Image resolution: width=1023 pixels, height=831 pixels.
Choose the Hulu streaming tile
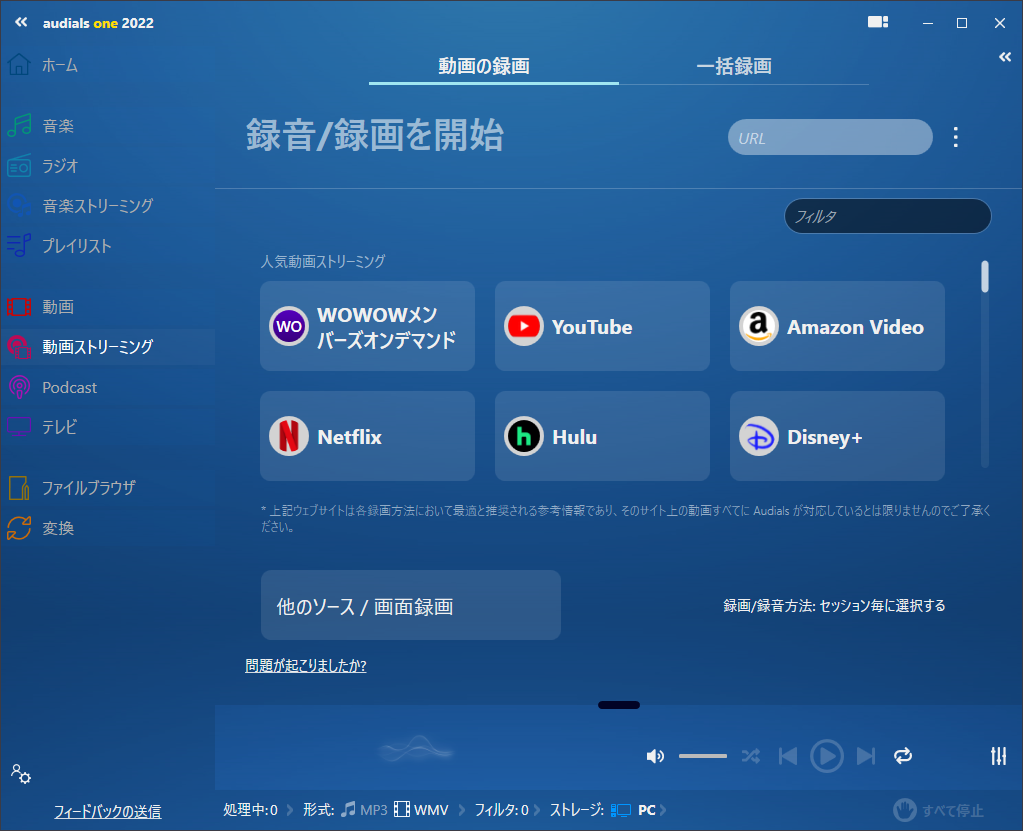pyautogui.click(x=602, y=436)
